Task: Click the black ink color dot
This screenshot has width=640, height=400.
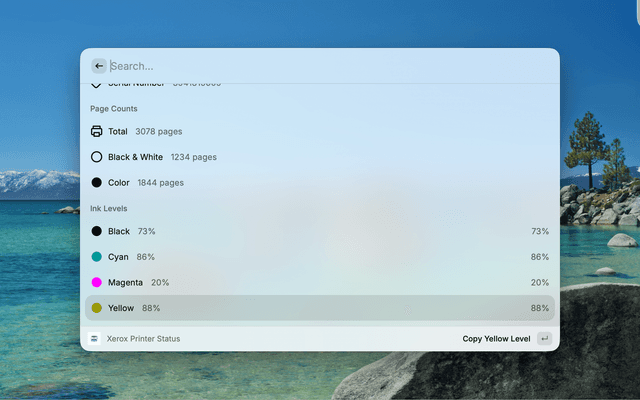Action: click(x=97, y=231)
